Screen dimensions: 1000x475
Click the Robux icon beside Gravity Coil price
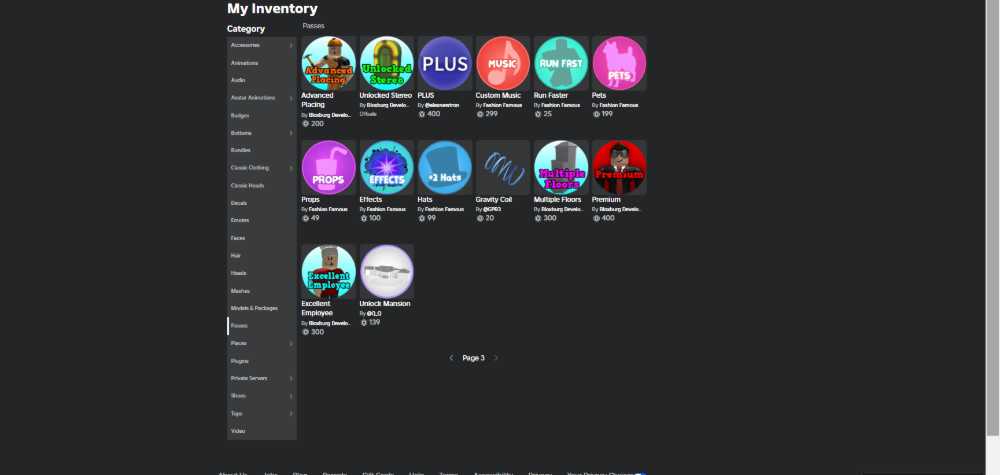[x=480, y=218]
